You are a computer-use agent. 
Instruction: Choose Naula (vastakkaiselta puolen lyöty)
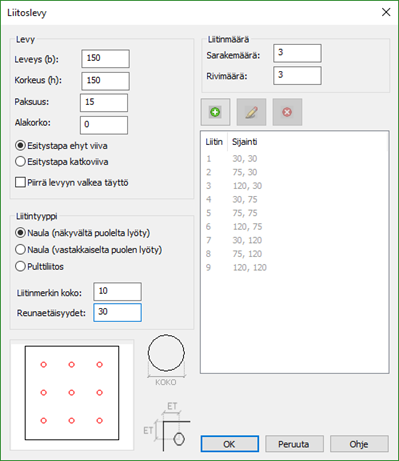(x=89, y=250)
